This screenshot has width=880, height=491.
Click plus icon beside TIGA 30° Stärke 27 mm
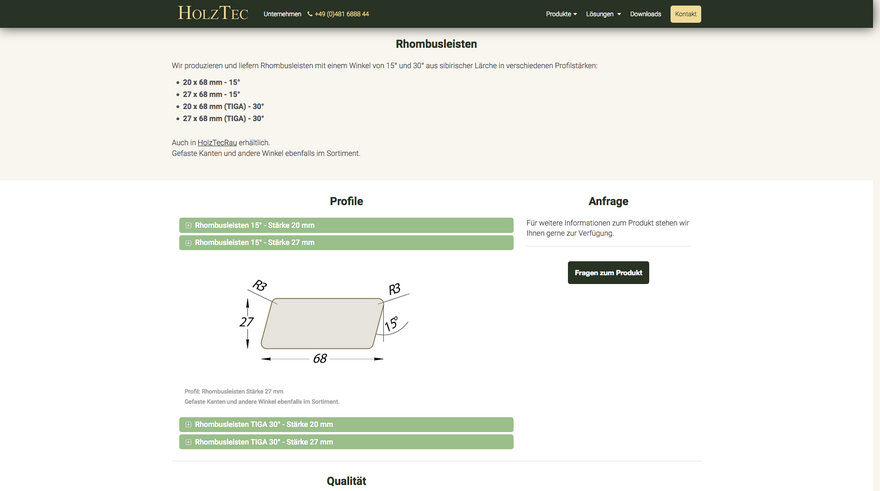pos(188,442)
